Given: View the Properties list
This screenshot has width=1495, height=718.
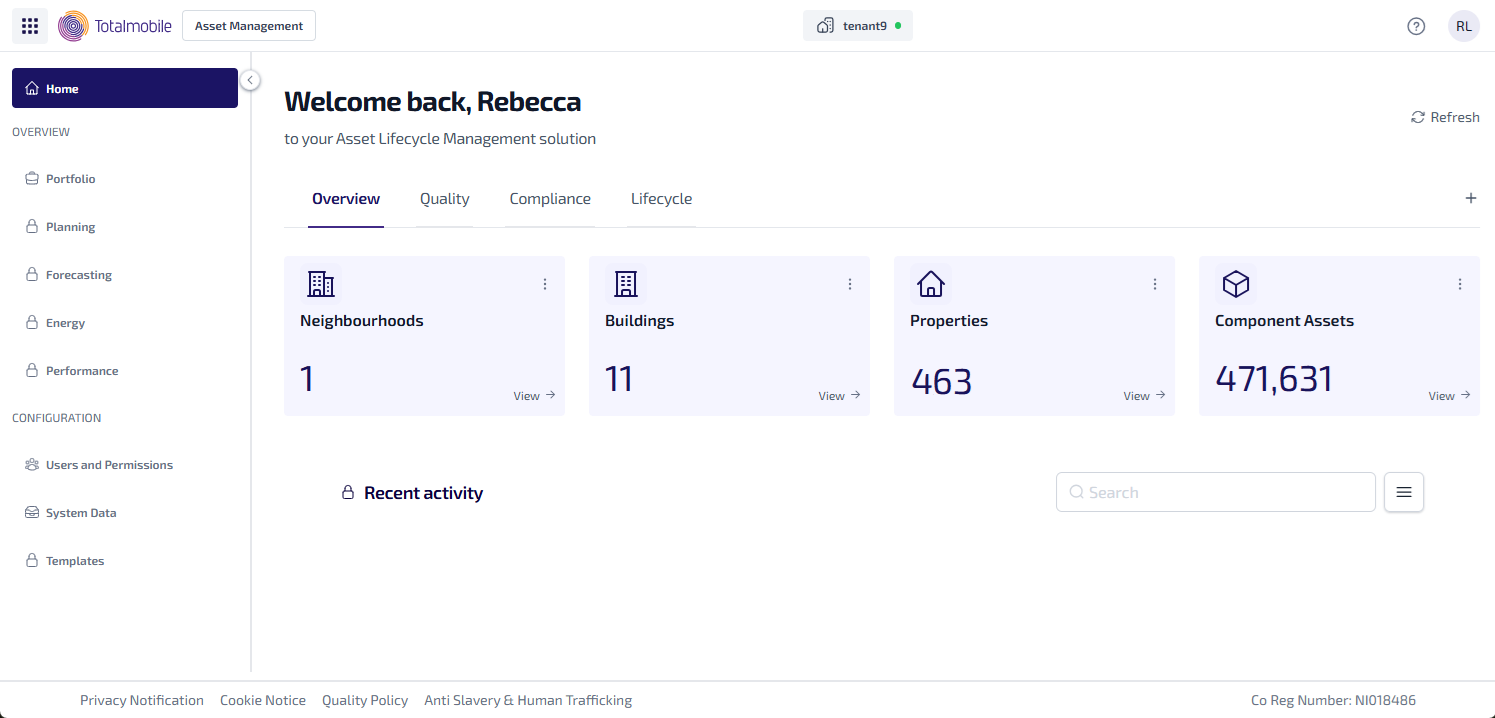Looking at the screenshot, I should click(1144, 396).
